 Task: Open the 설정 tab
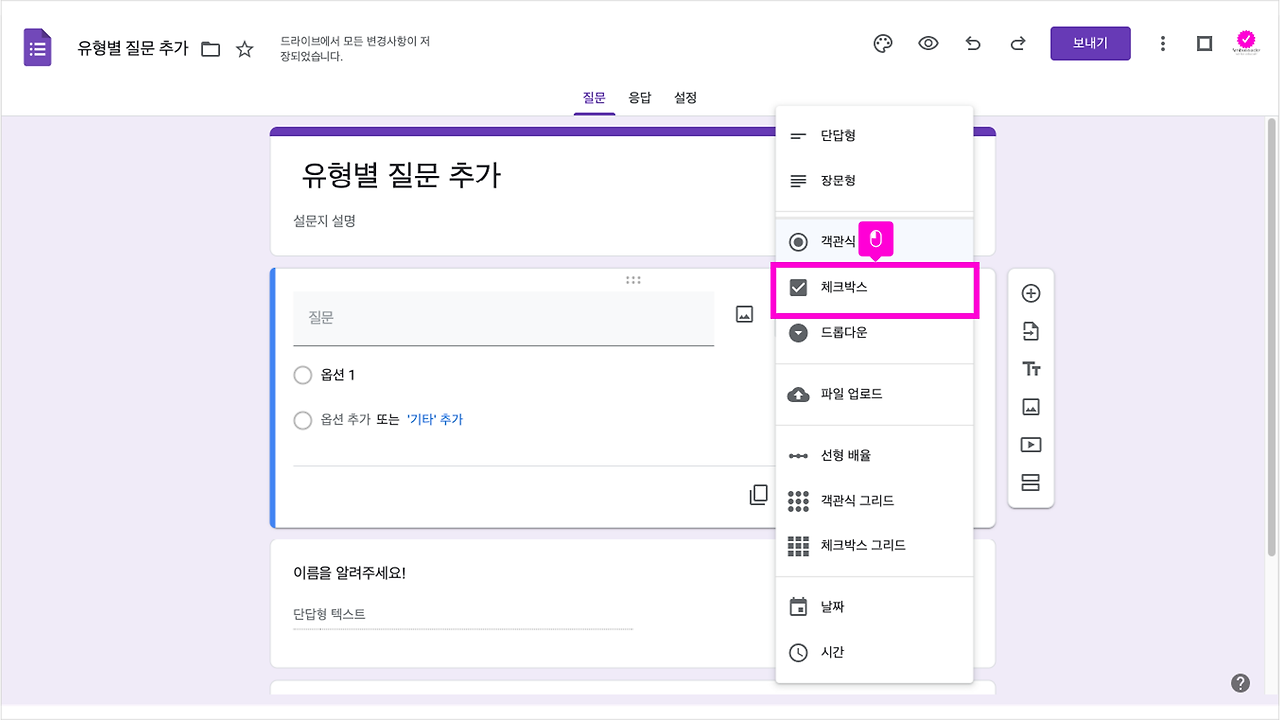(x=685, y=97)
